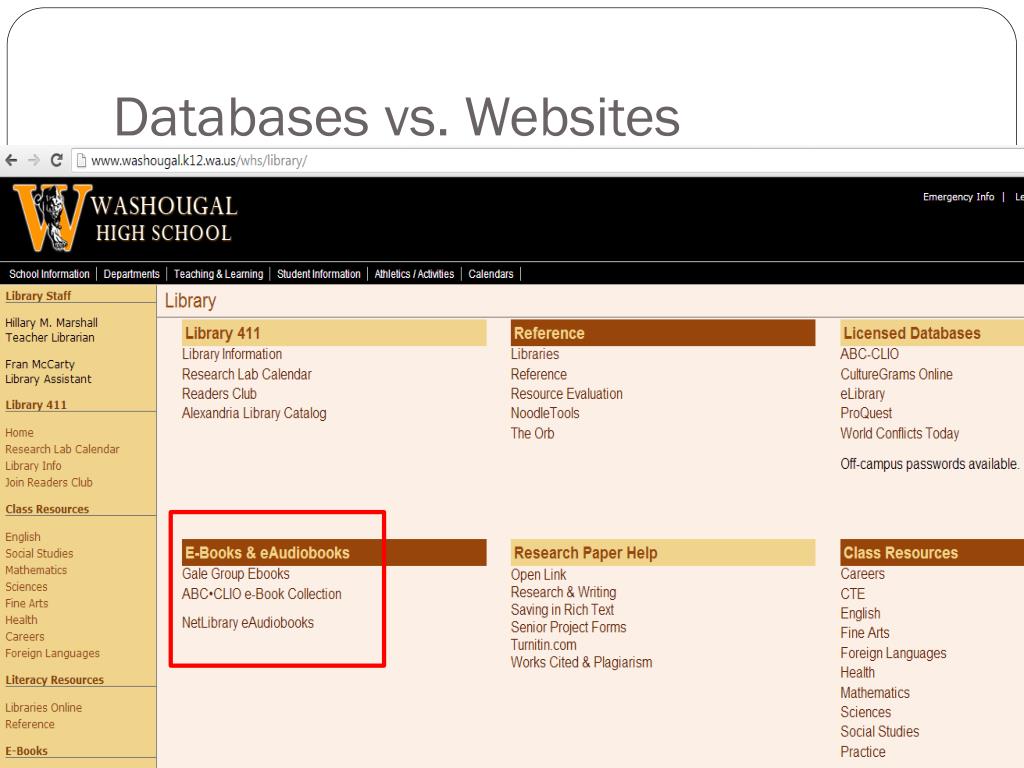Open the CTE class resource link
Screen dimensions: 1024x768
(852, 594)
